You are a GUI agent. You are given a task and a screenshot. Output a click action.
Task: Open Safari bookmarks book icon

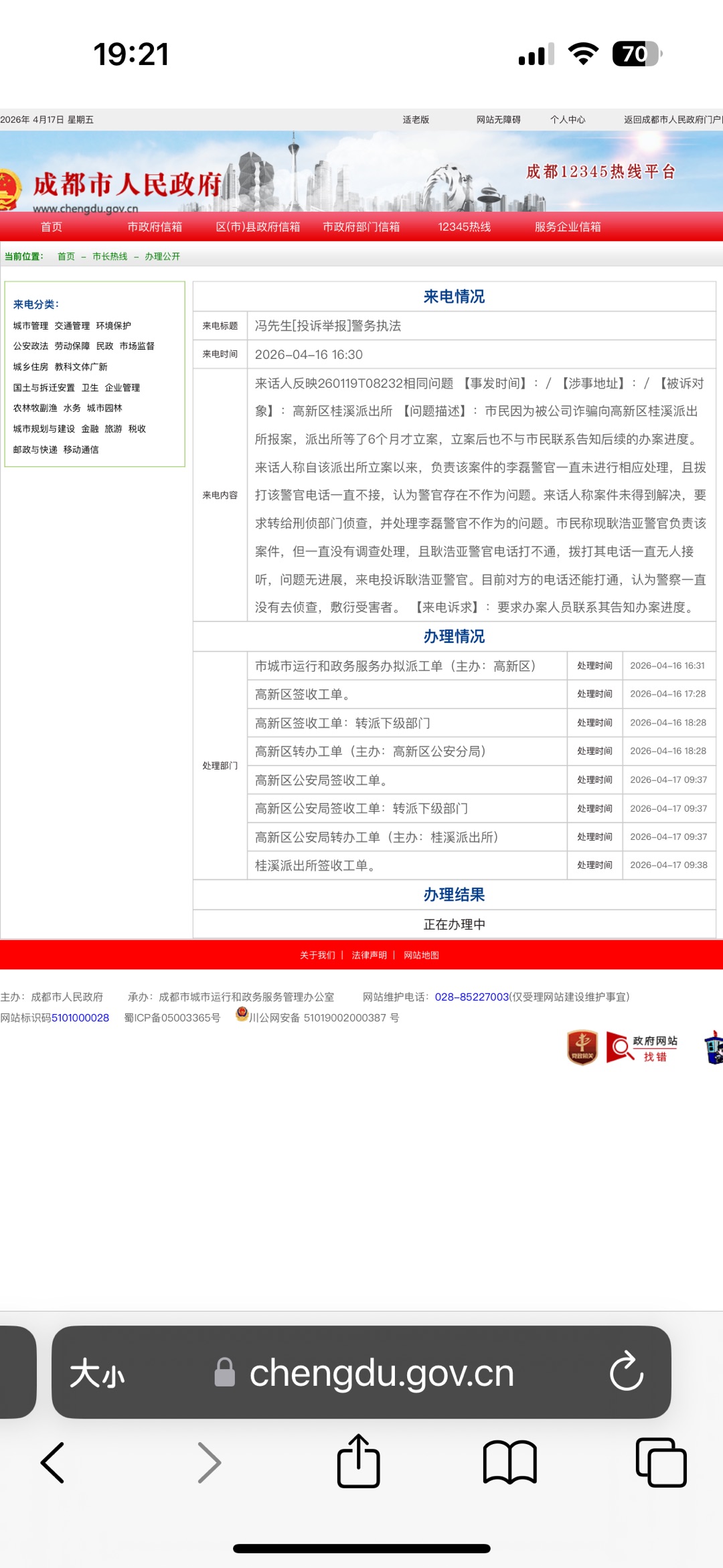[510, 1462]
